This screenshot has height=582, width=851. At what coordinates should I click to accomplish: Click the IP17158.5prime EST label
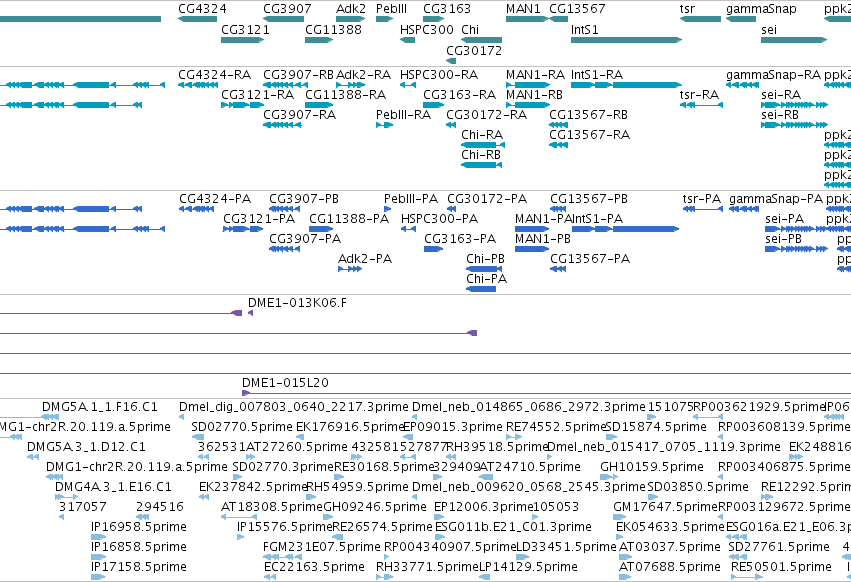pyautogui.click(x=139, y=567)
